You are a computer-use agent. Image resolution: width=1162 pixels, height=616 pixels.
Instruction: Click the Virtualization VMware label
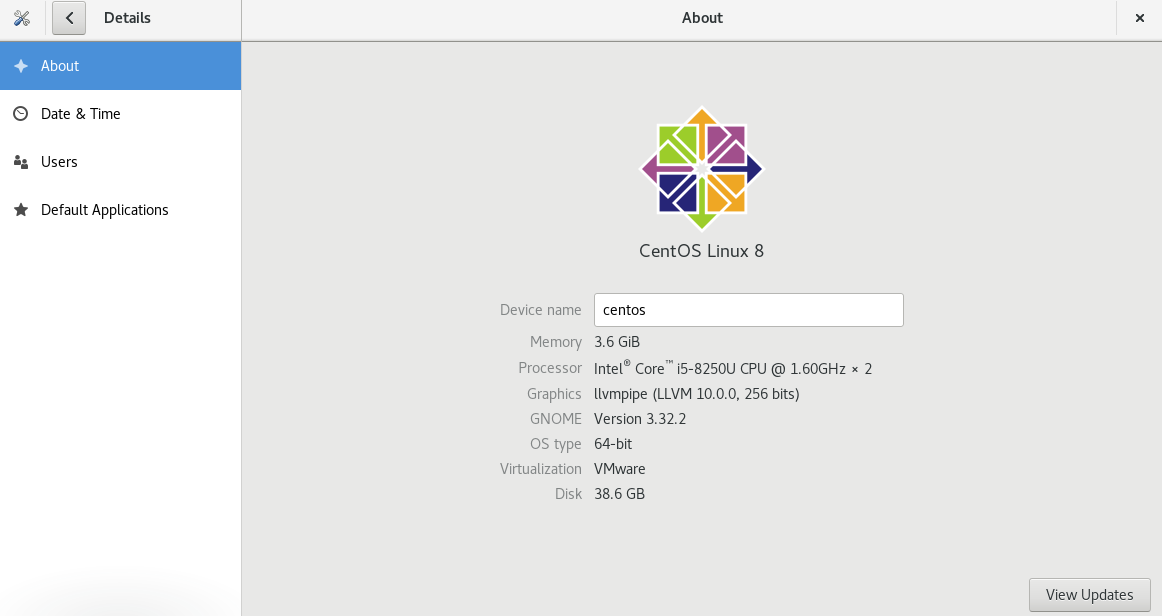point(619,468)
